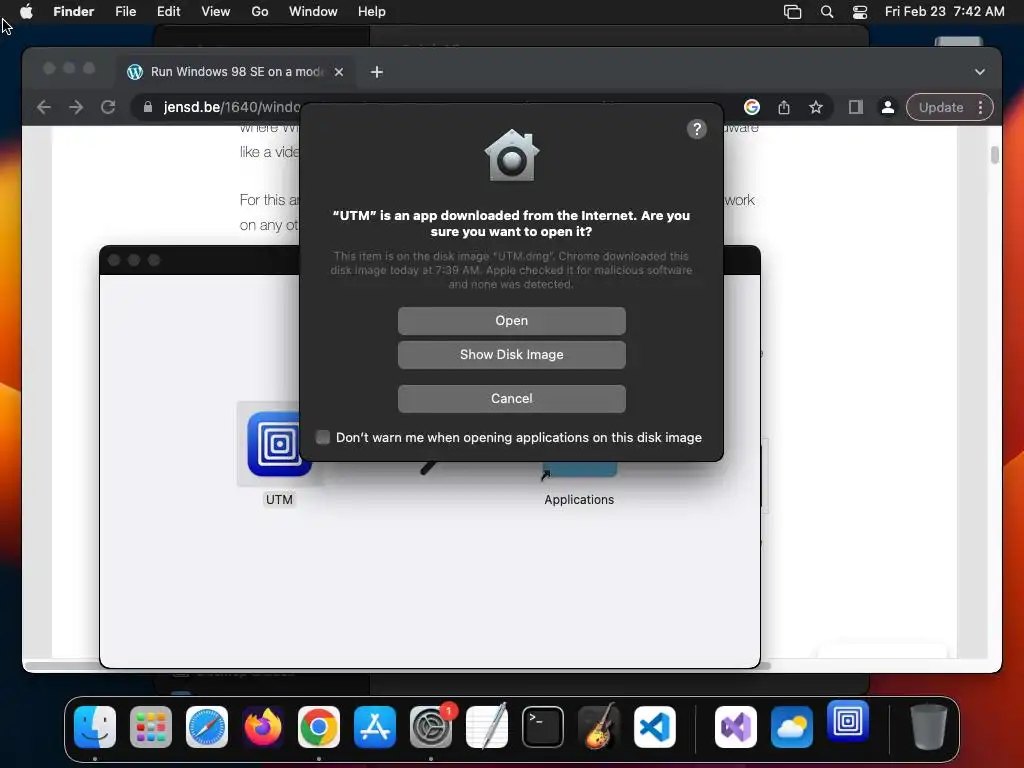
Task: Open the Window menu
Action: click(313, 11)
